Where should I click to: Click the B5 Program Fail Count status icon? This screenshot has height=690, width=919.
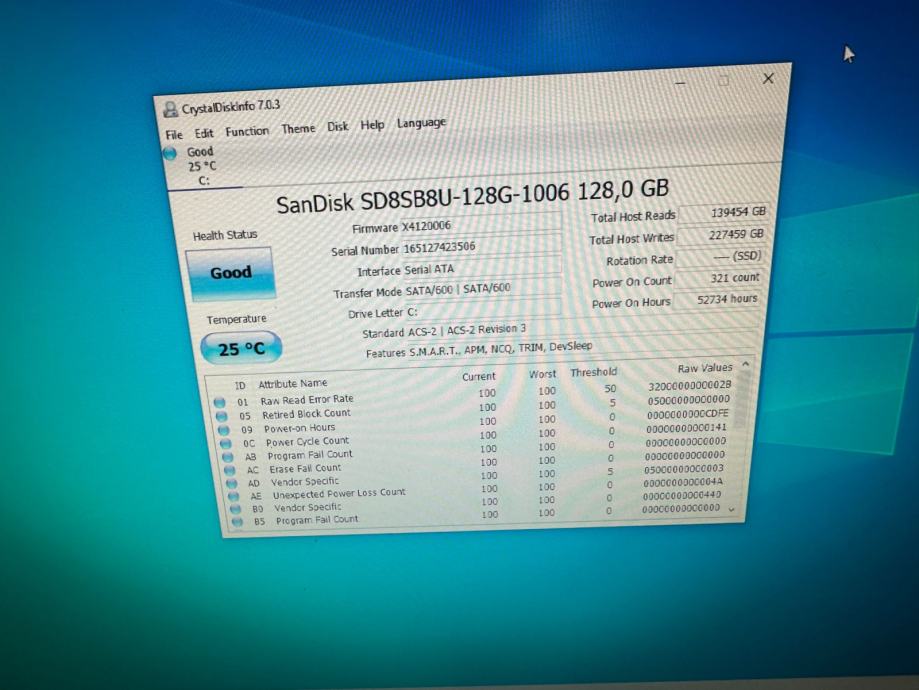tap(237, 521)
